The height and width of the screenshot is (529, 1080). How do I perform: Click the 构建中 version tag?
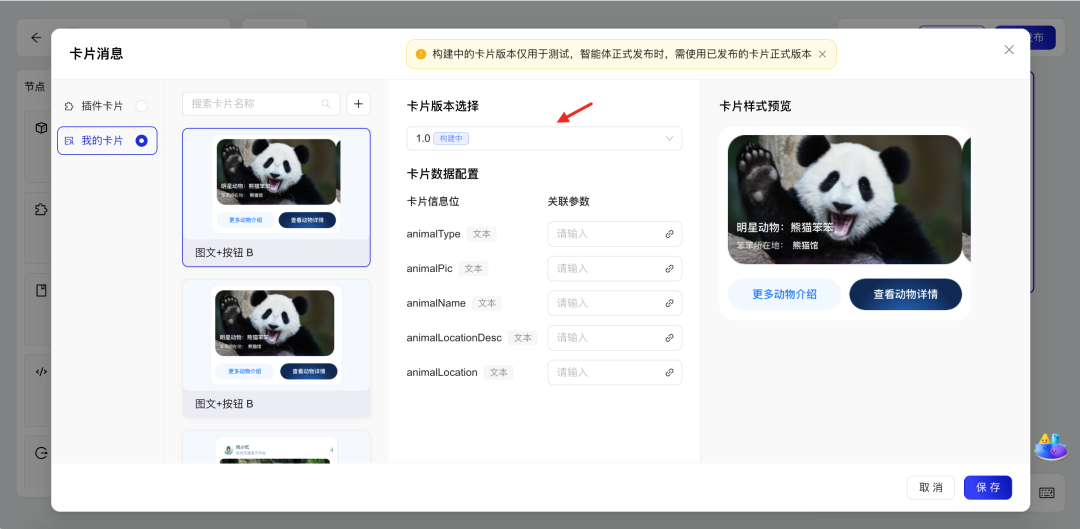(x=451, y=138)
